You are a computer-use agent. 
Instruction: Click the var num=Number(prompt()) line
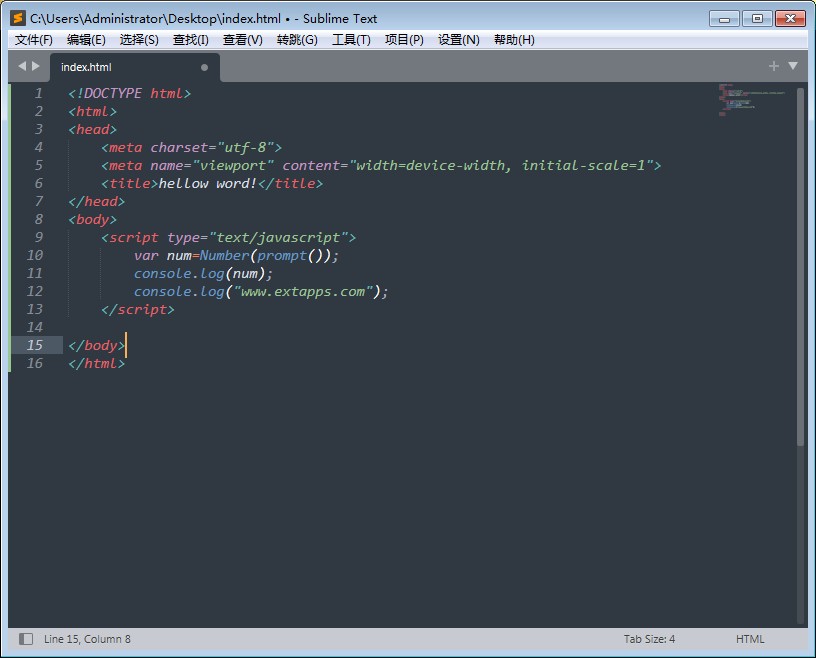pos(236,256)
